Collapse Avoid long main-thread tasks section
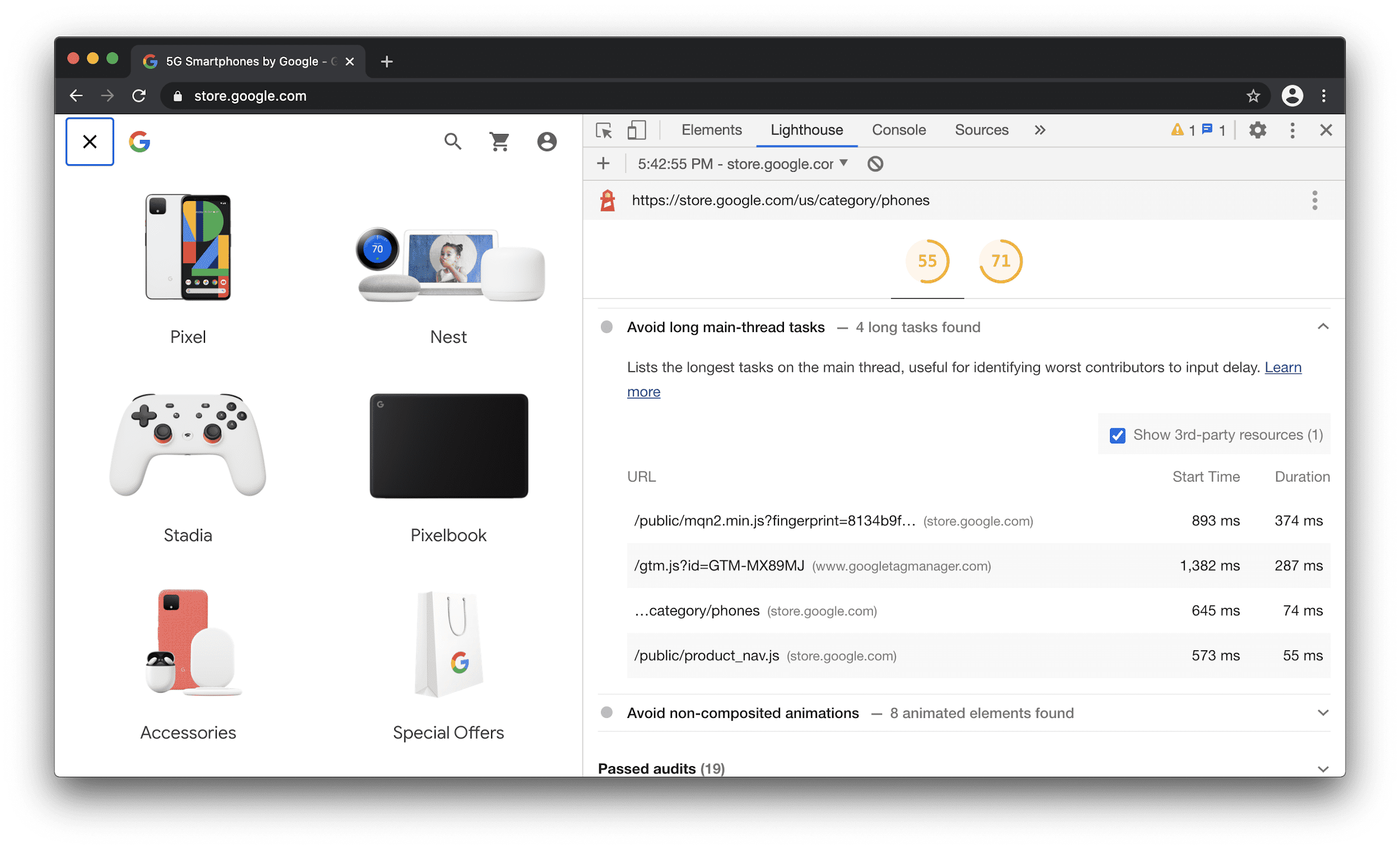 pos(1323,326)
